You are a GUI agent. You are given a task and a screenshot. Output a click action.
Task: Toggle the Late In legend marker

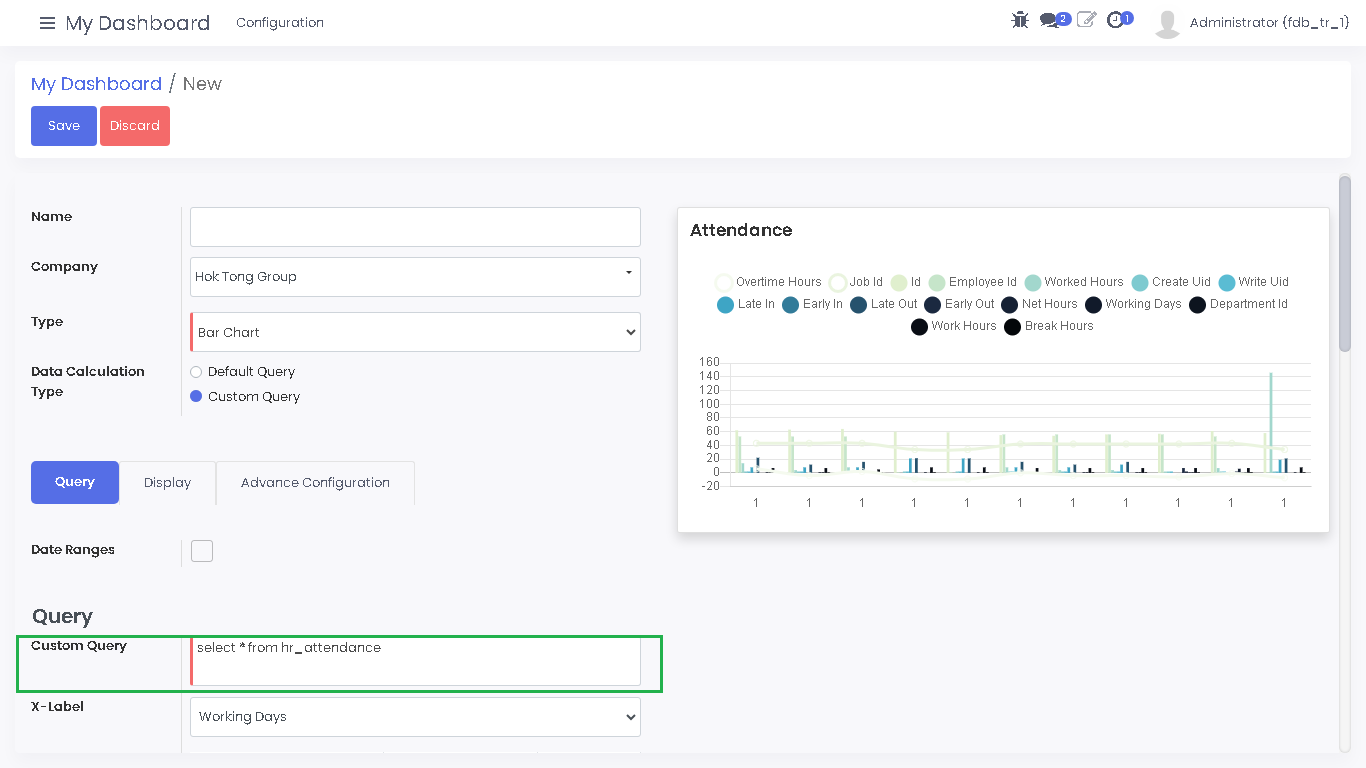pos(726,305)
